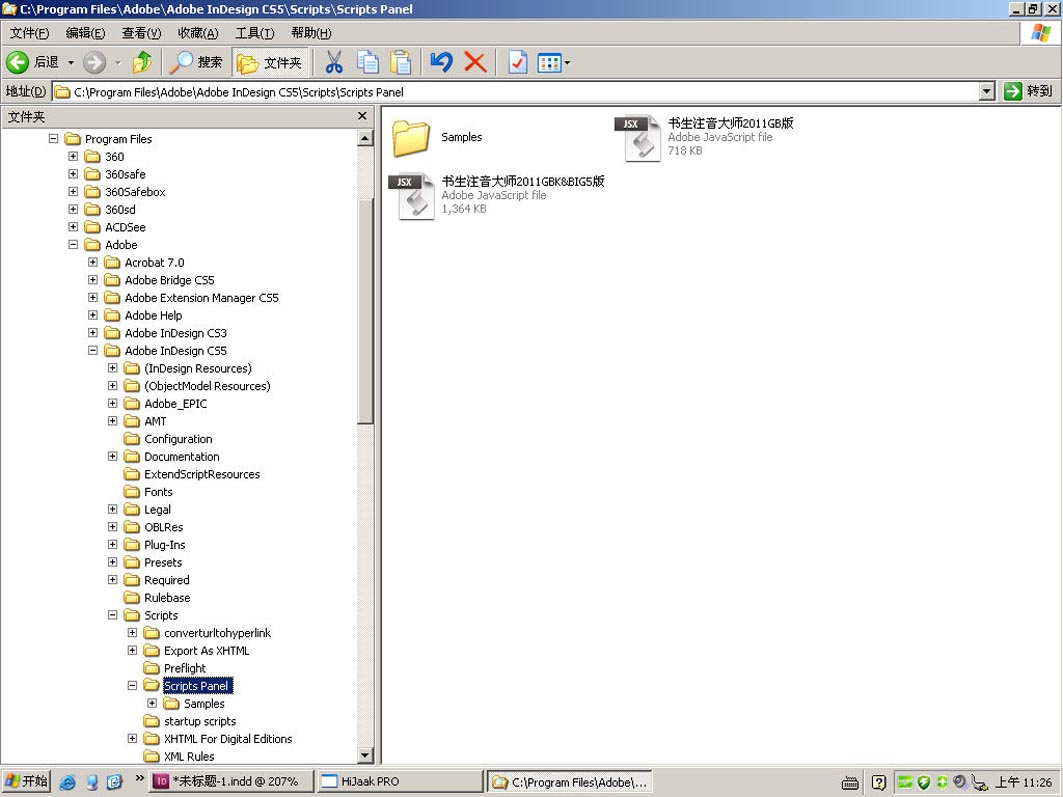
Task: Open the address bar dropdown arrow
Action: (987, 91)
